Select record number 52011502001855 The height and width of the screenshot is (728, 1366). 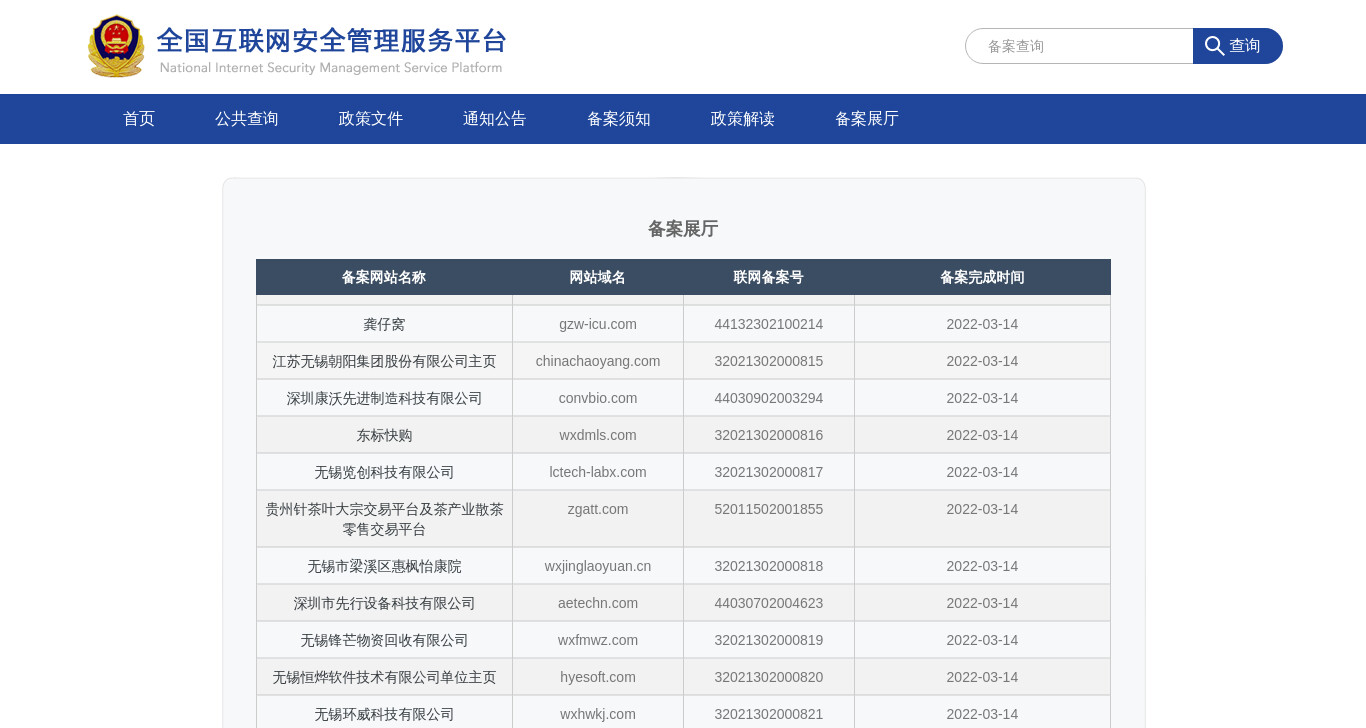coord(769,509)
